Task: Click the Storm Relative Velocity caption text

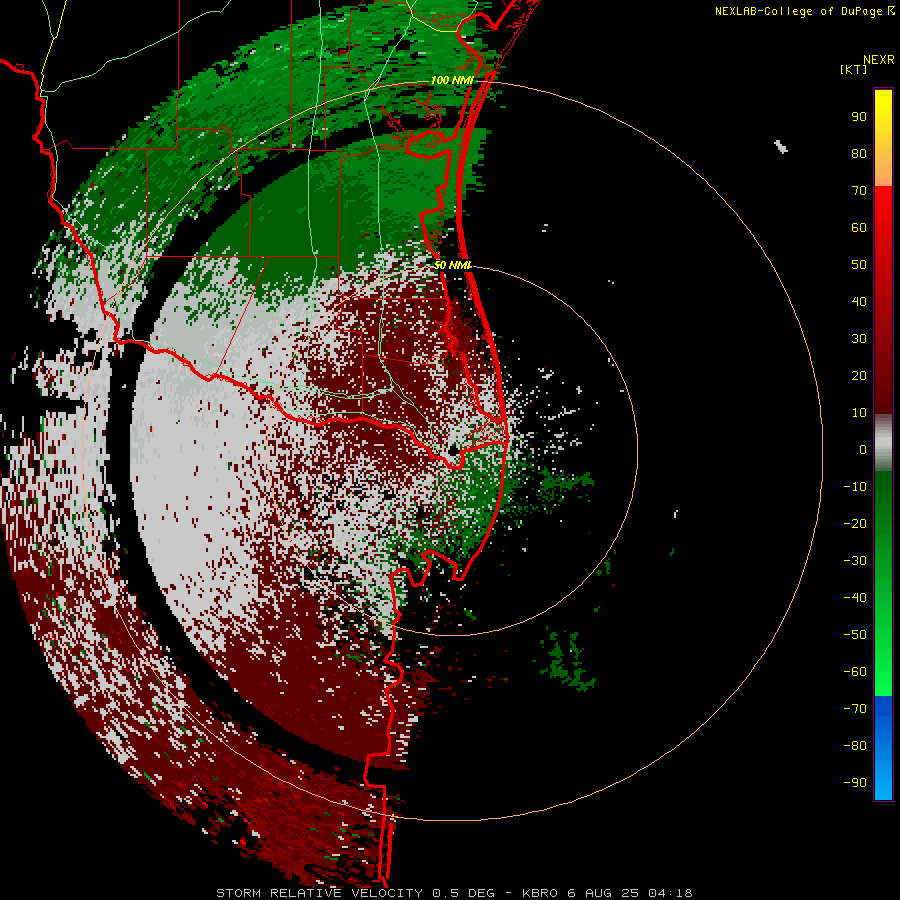Action: [454, 893]
